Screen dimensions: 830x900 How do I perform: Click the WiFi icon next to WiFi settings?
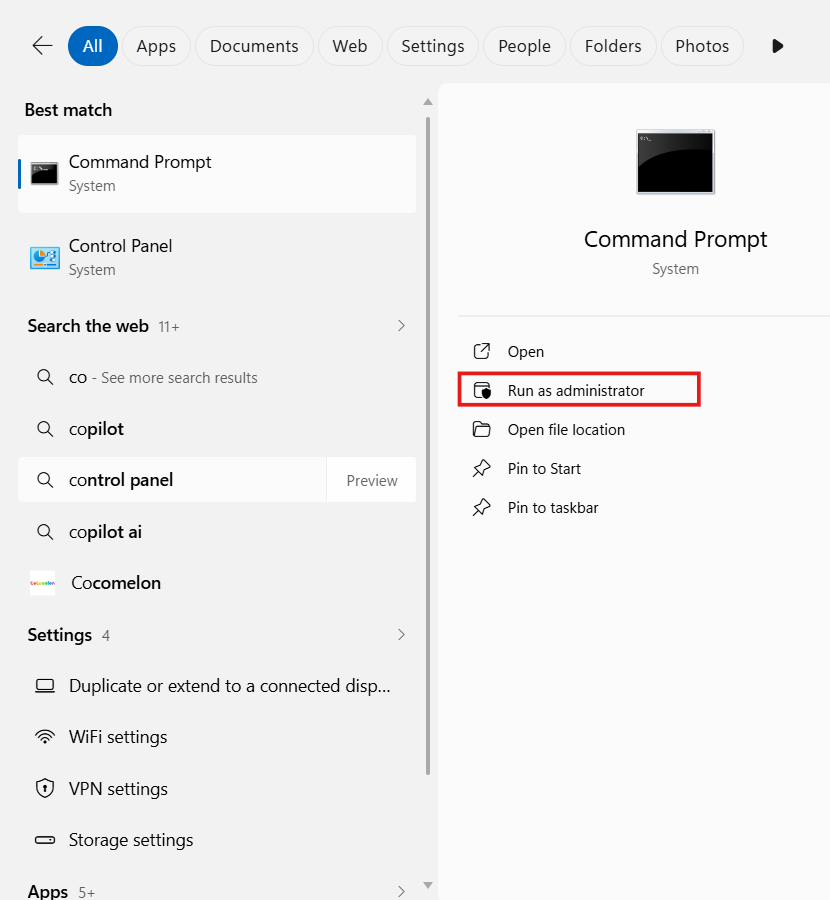pyautogui.click(x=45, y=736)
